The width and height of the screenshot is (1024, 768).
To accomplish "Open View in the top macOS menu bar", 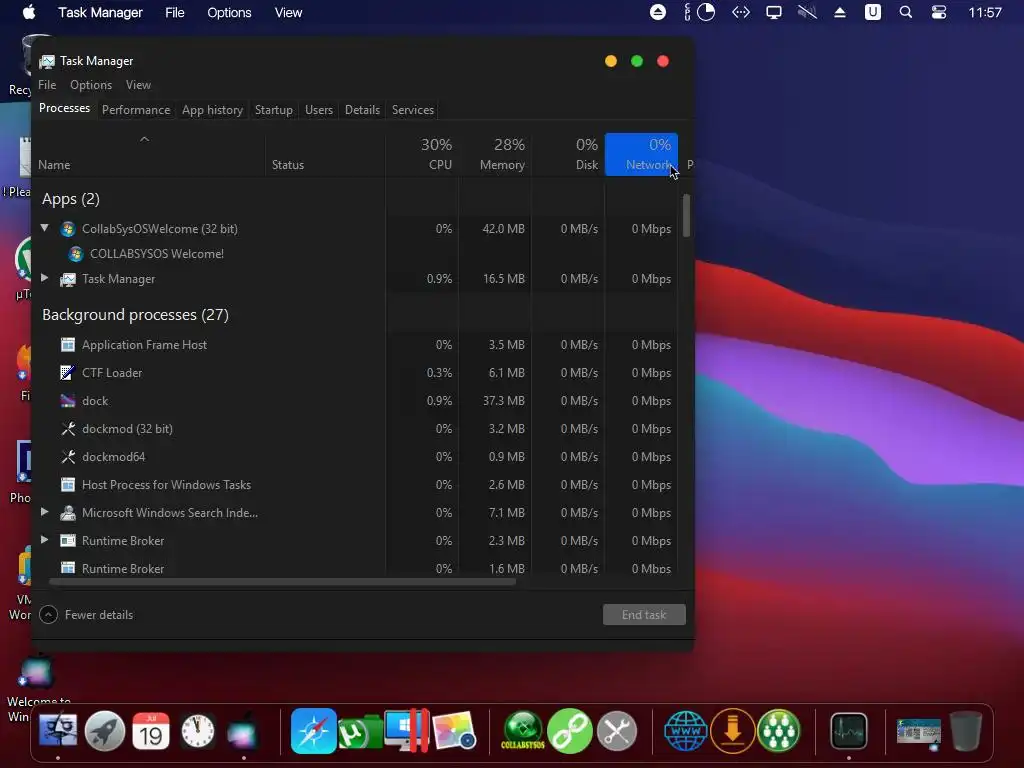I will pos(288,12).
